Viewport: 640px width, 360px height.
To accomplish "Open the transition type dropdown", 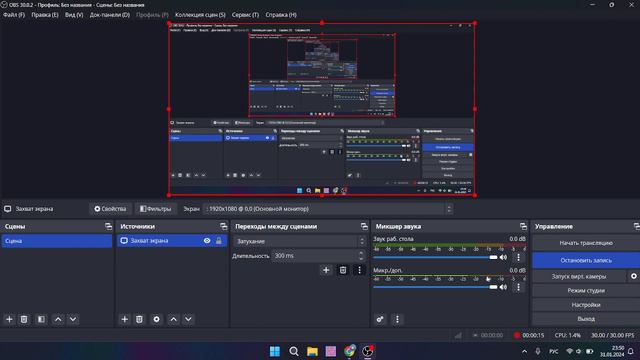I will point(300,241).
